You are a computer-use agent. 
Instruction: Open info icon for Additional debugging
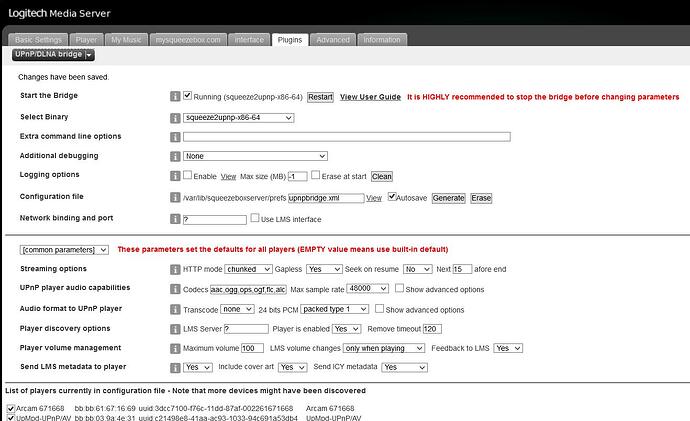point(175,156)
